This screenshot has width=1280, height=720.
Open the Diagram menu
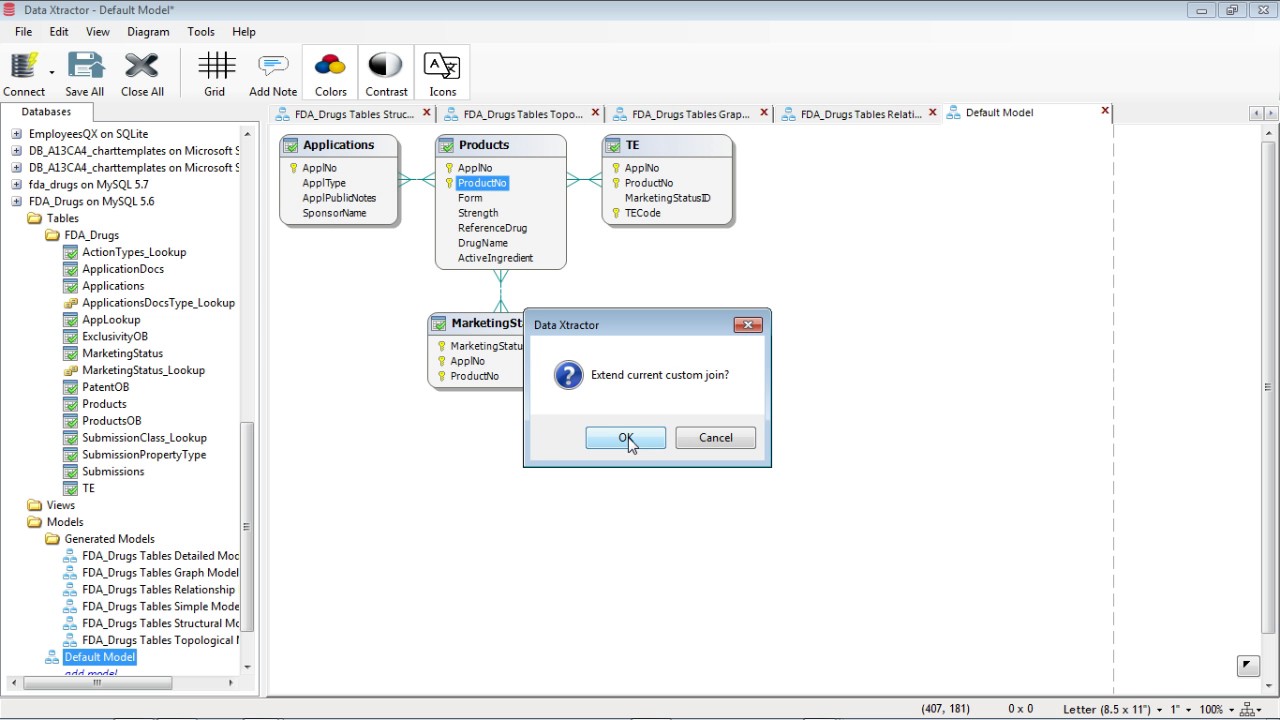click(x=148, y=32)
